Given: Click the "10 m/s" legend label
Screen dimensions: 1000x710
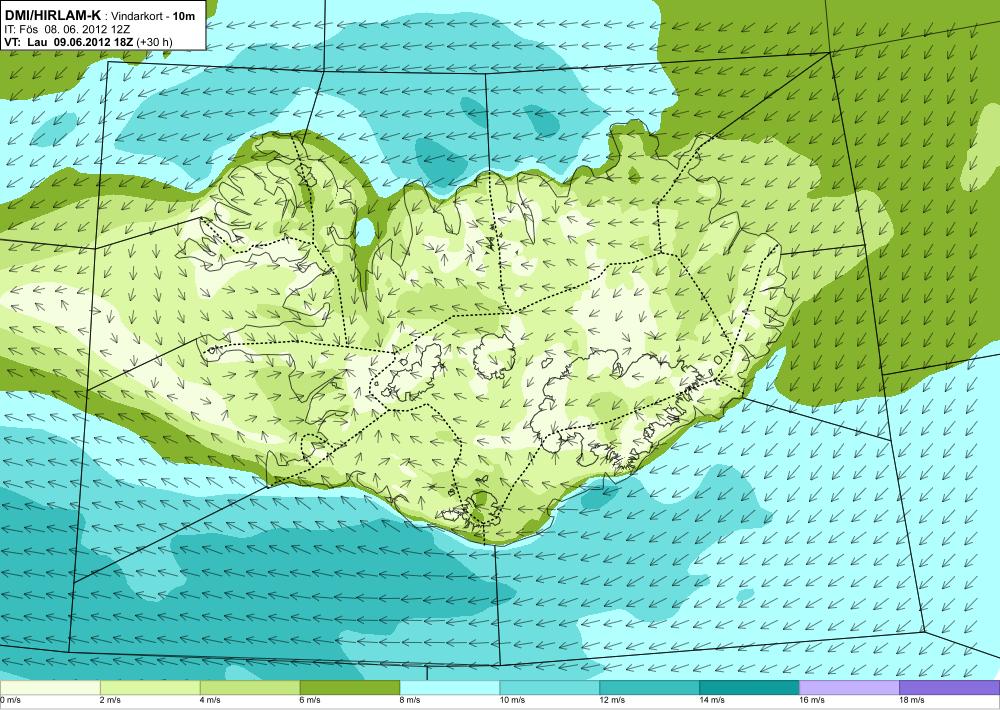Looking at the screenshot, I should [x=513, y=700].
